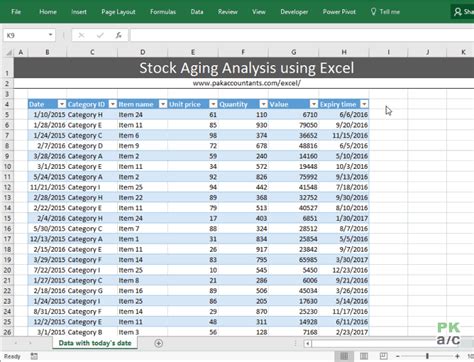Screen dimensions: 474x362
Task: Adjust the zoom slider handle
Action: point(427,356)
